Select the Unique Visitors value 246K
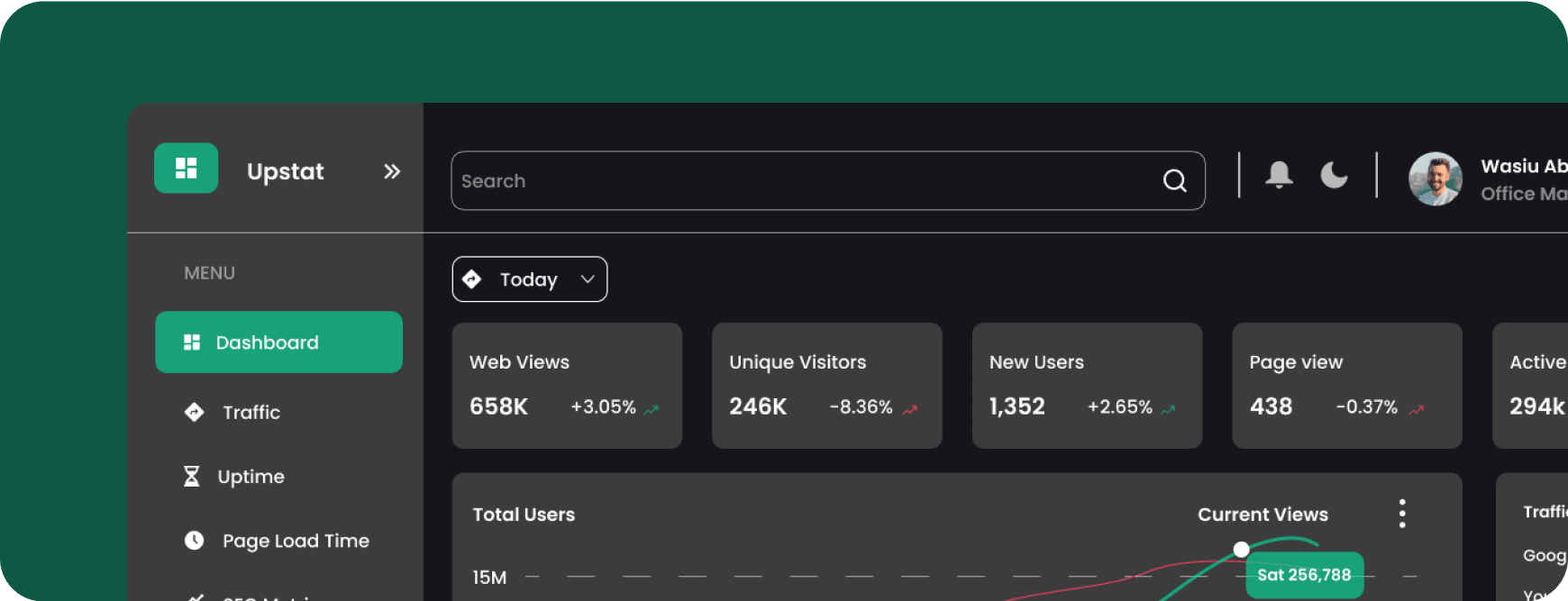Viewport: 1568px width, 601px height. pyautogui.click(x=758, y=407)
